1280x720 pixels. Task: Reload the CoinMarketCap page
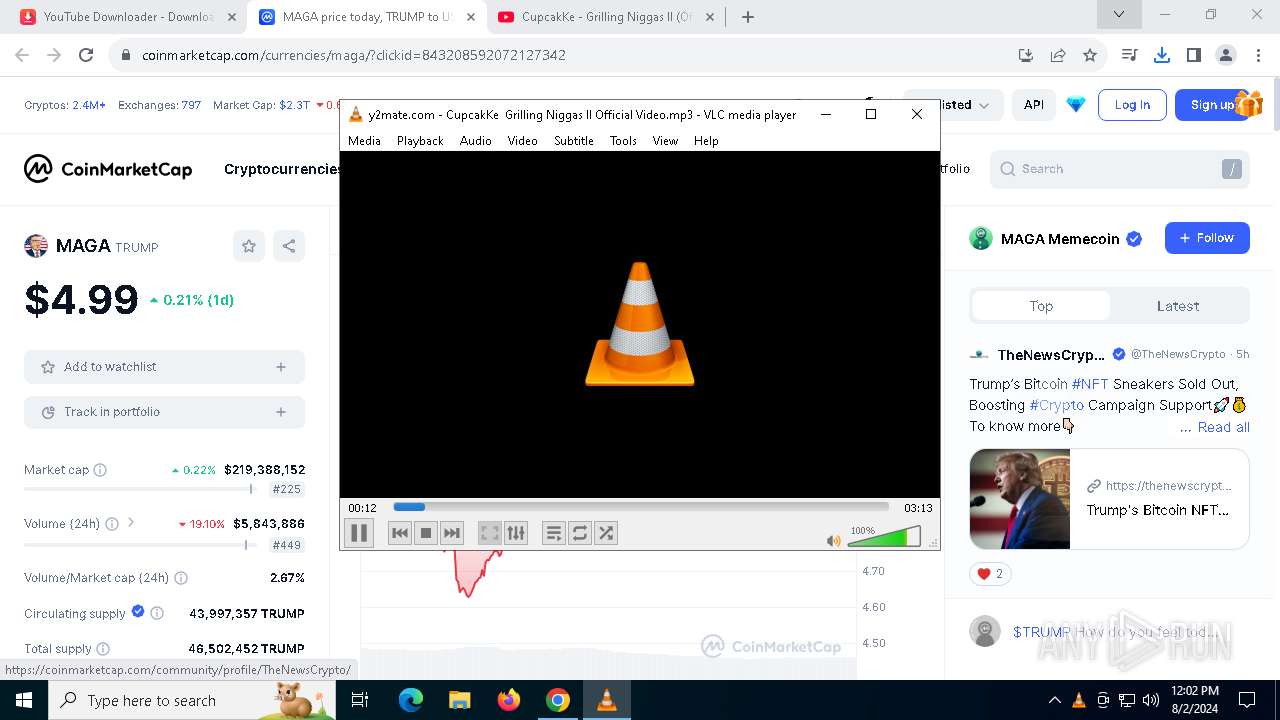[x=86, y=55]
